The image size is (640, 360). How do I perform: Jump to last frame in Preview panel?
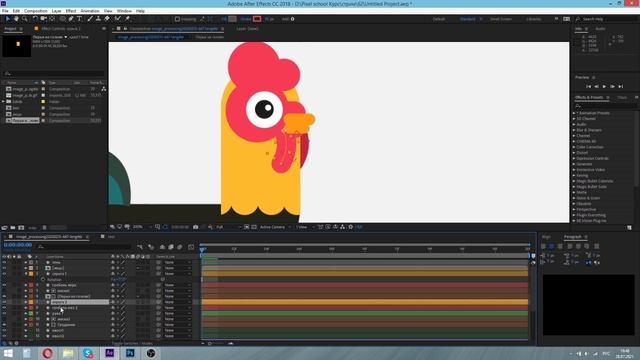(x=621, y=87)
